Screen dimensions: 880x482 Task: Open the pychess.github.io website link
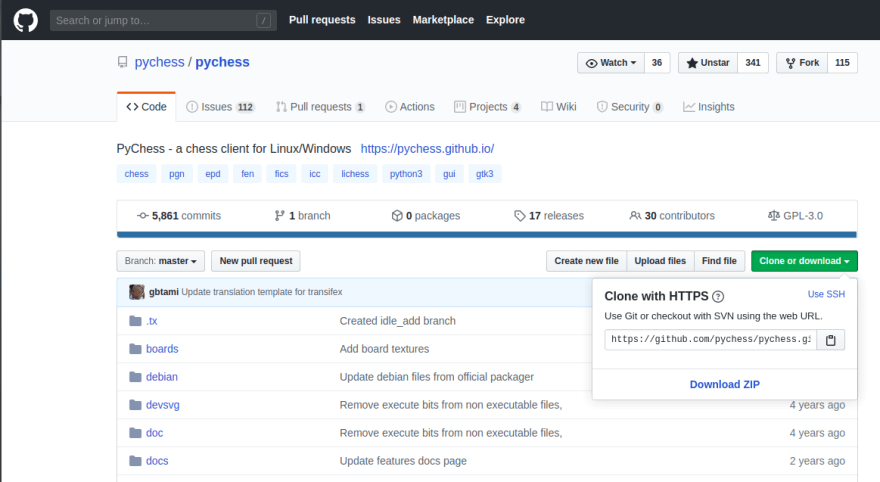[x=427, y=149]
